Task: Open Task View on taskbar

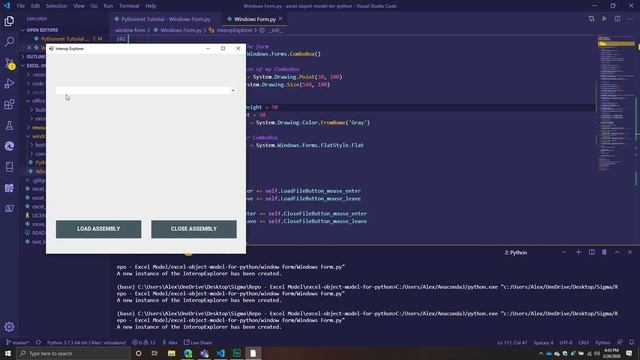Action: coord(155,353)
